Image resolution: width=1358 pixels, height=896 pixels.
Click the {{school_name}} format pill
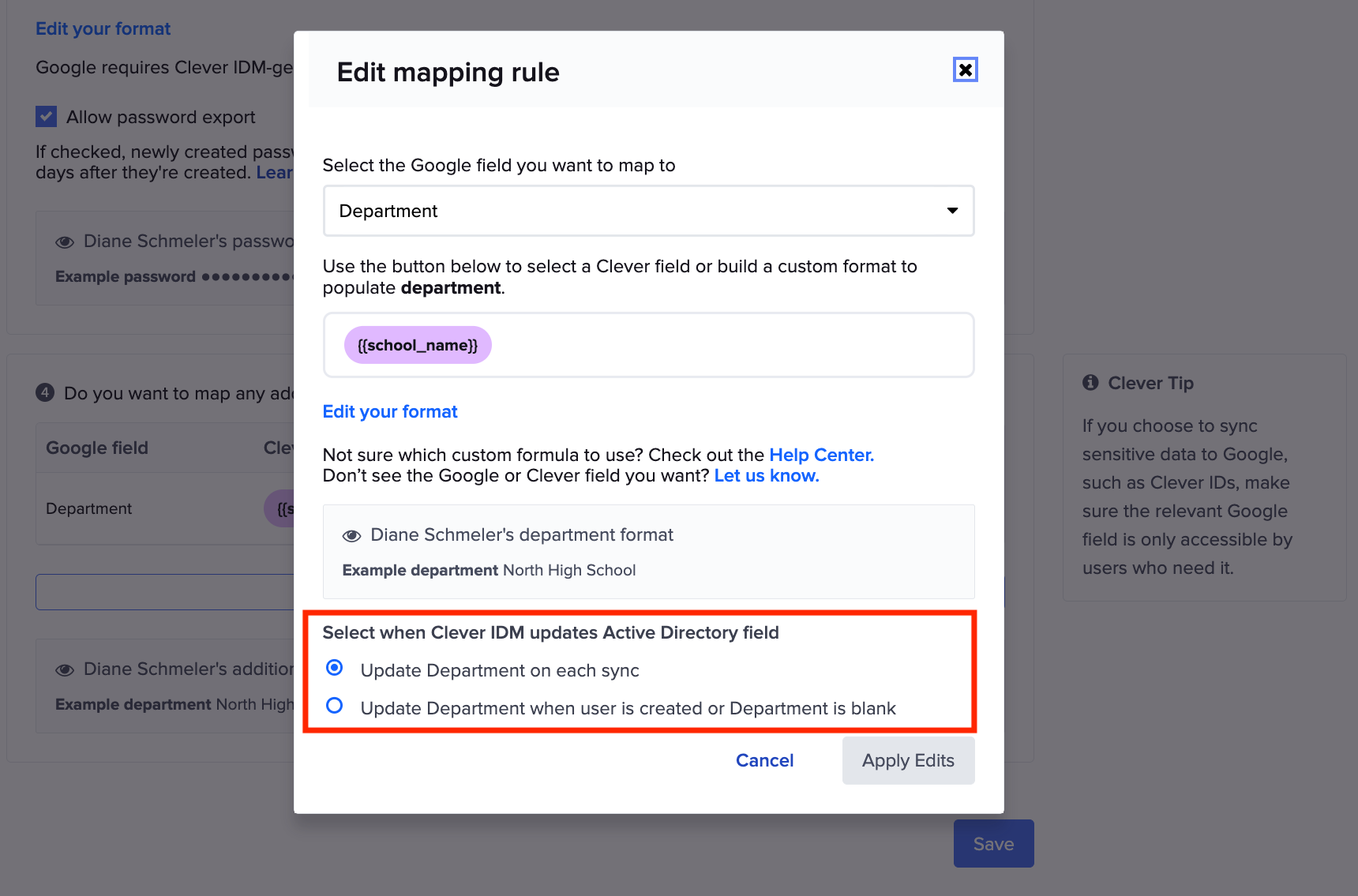coord(418,345)
